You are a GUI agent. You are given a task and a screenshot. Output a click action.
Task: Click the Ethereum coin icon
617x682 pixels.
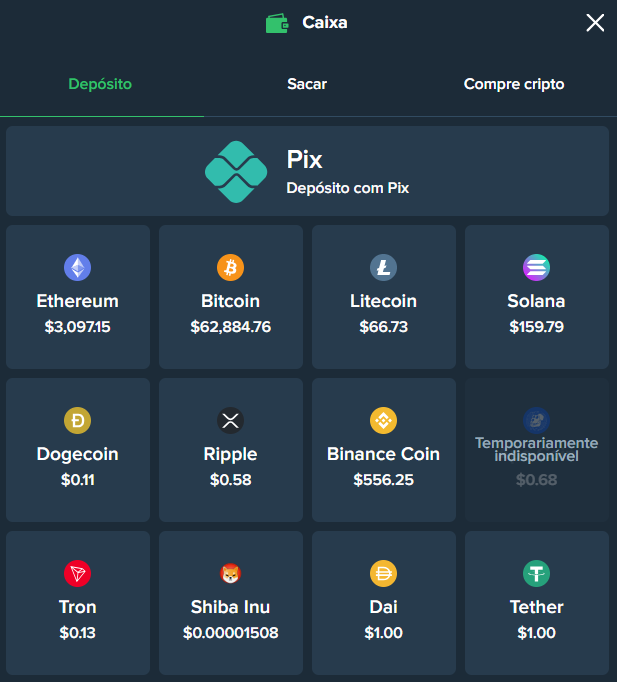click(77, 267)
